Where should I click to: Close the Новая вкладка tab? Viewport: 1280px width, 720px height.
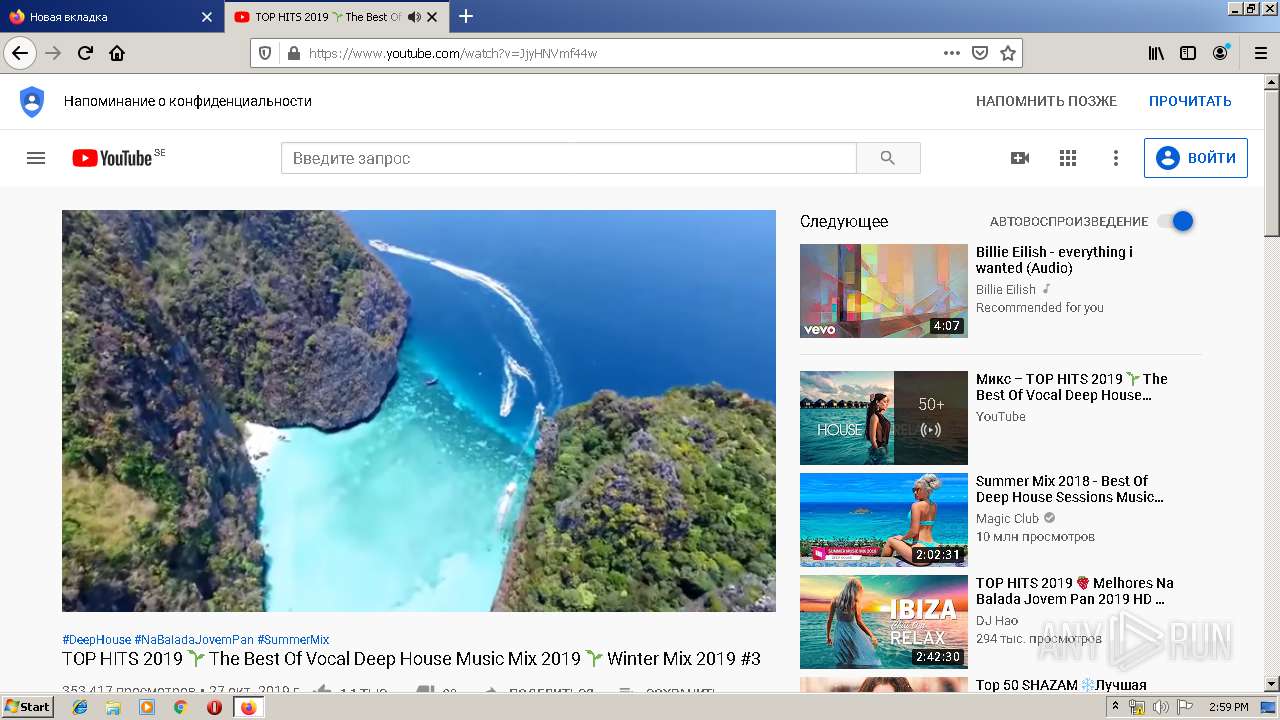pyautogui.click(x=207, y=17)
